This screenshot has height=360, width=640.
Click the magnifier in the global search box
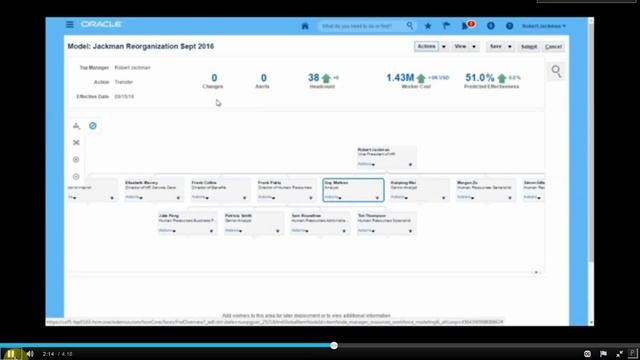410,26
